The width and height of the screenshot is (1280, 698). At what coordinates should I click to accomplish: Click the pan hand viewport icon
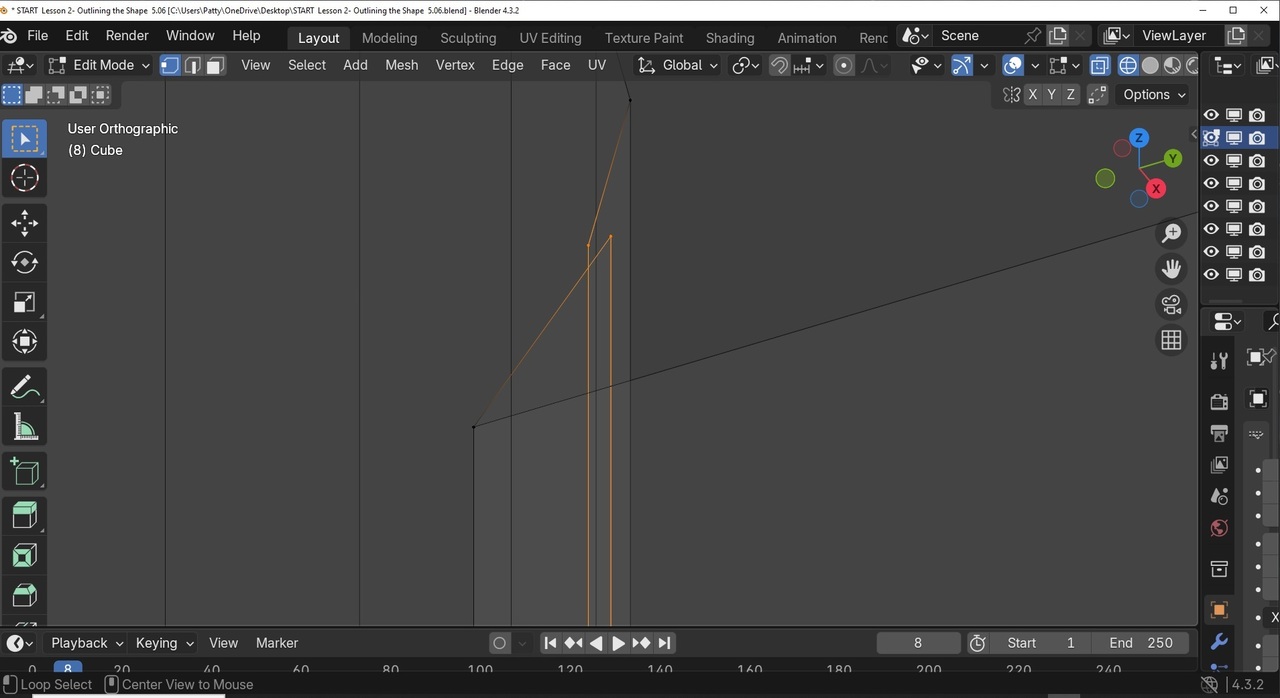(x=1171, y=269)
